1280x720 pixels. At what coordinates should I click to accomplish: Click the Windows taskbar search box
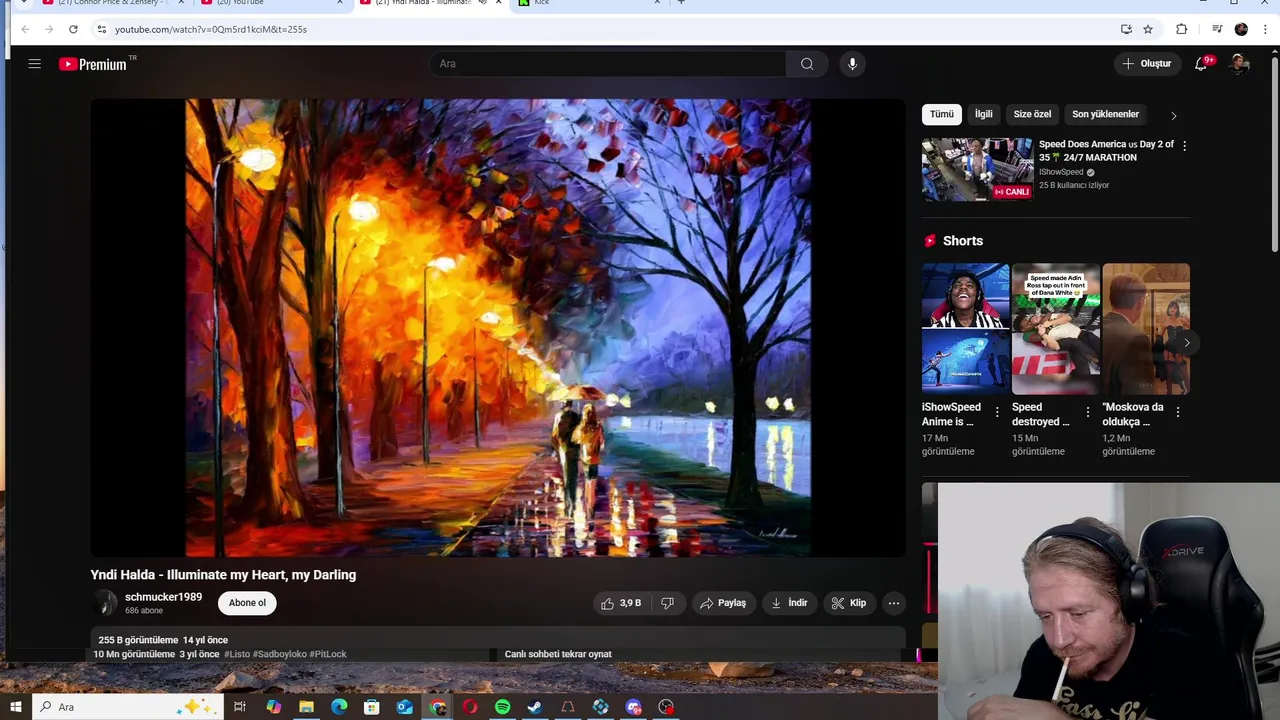click(130, 707)
